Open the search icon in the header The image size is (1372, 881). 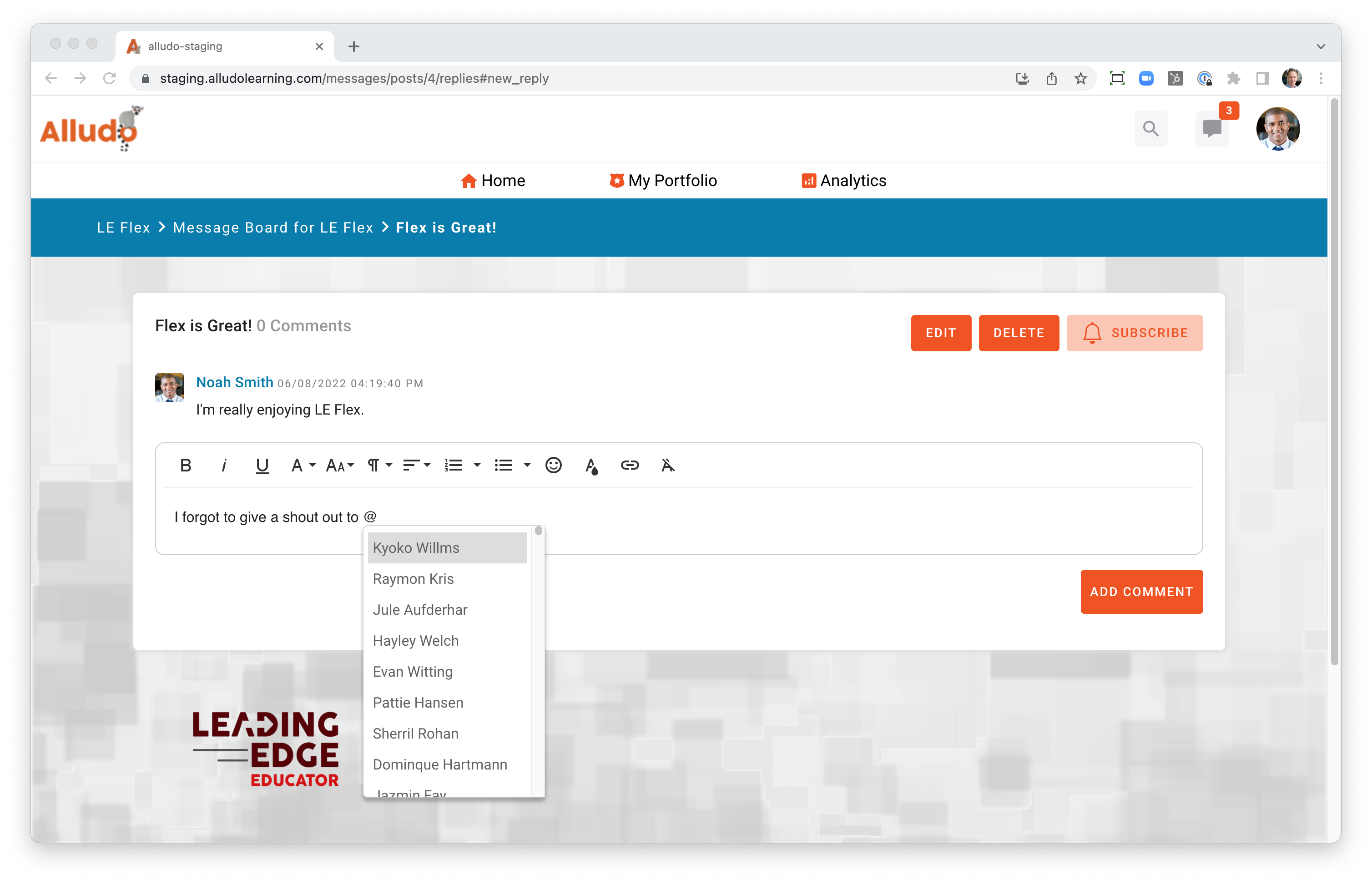click(x=1151, y=129)
